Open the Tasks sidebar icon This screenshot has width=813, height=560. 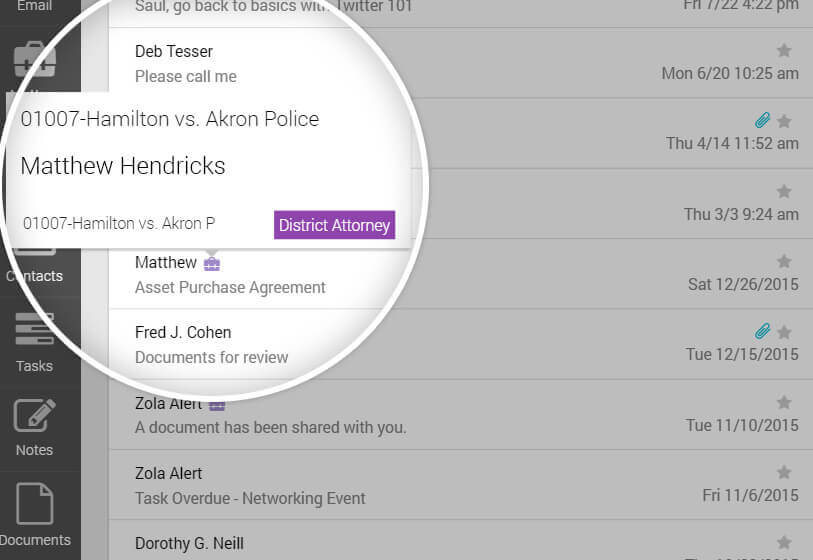click(x=34, y=329)
